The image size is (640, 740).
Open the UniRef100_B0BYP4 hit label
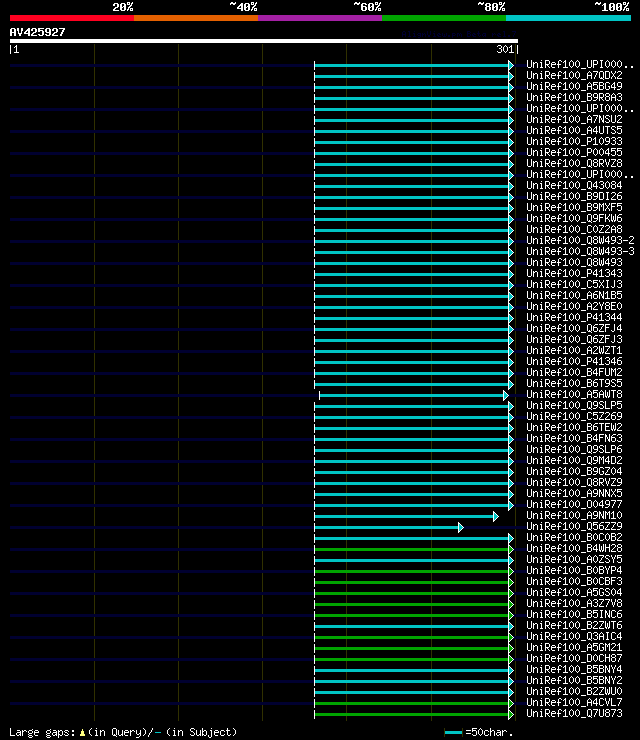point(574,570)
